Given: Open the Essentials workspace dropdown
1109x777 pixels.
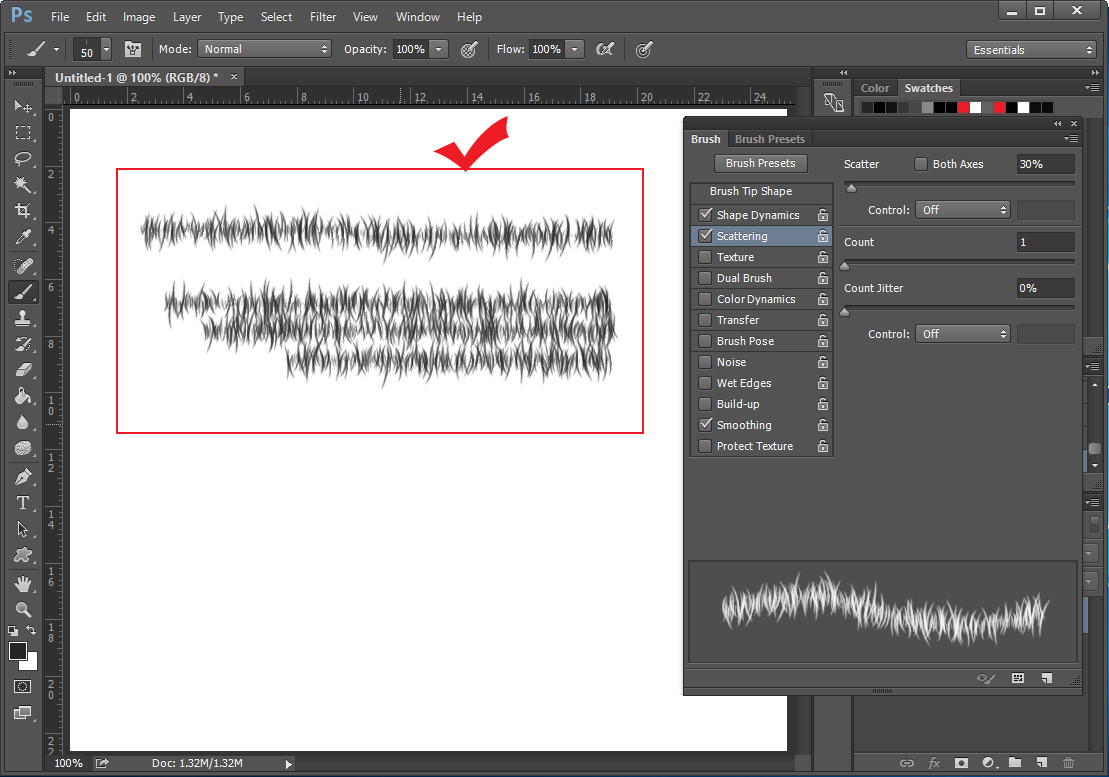Looking at the screenshot, I should [x=1030, y=49].
